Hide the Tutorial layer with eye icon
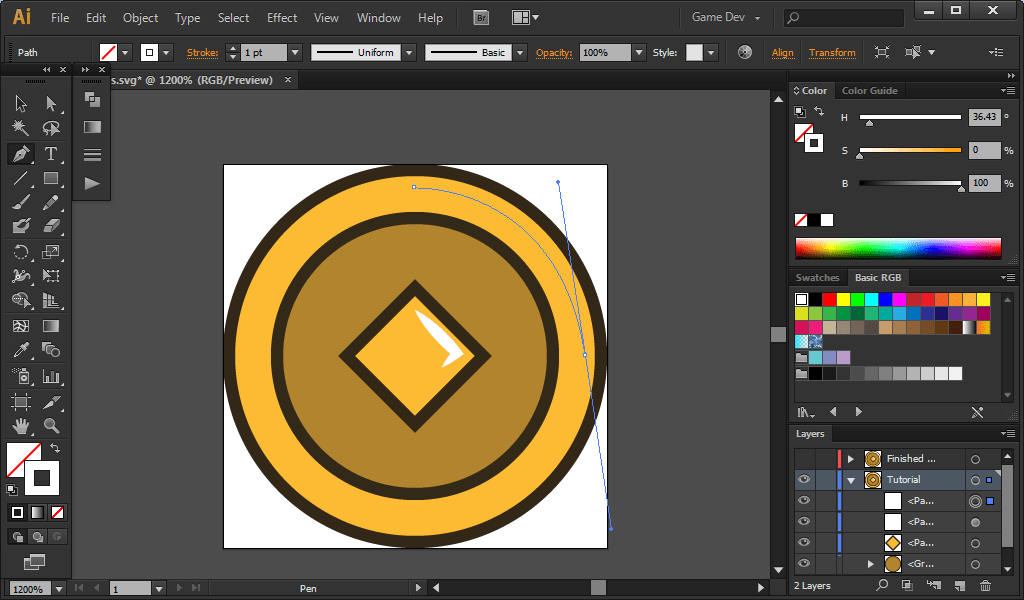Screen dimensions: 1024x600 804,480
